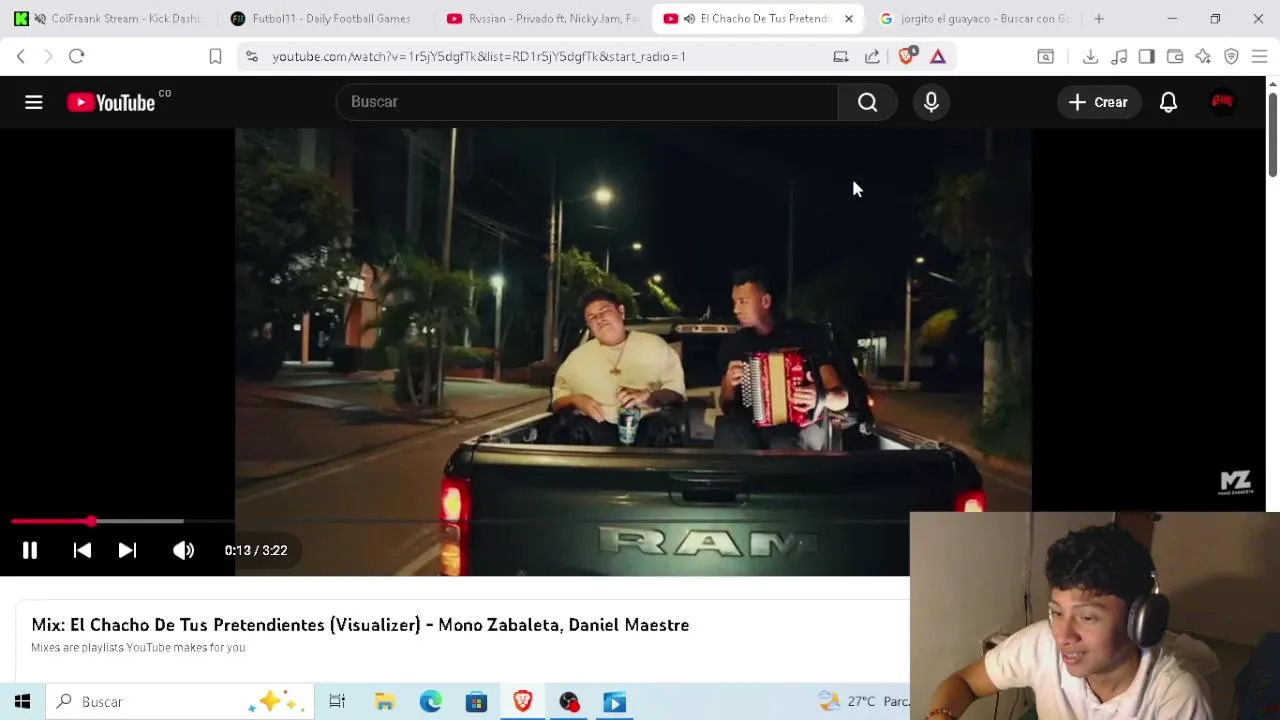
Task: Switch to Futbol11 Daily Football Games tab
Action: coord(321,19)
